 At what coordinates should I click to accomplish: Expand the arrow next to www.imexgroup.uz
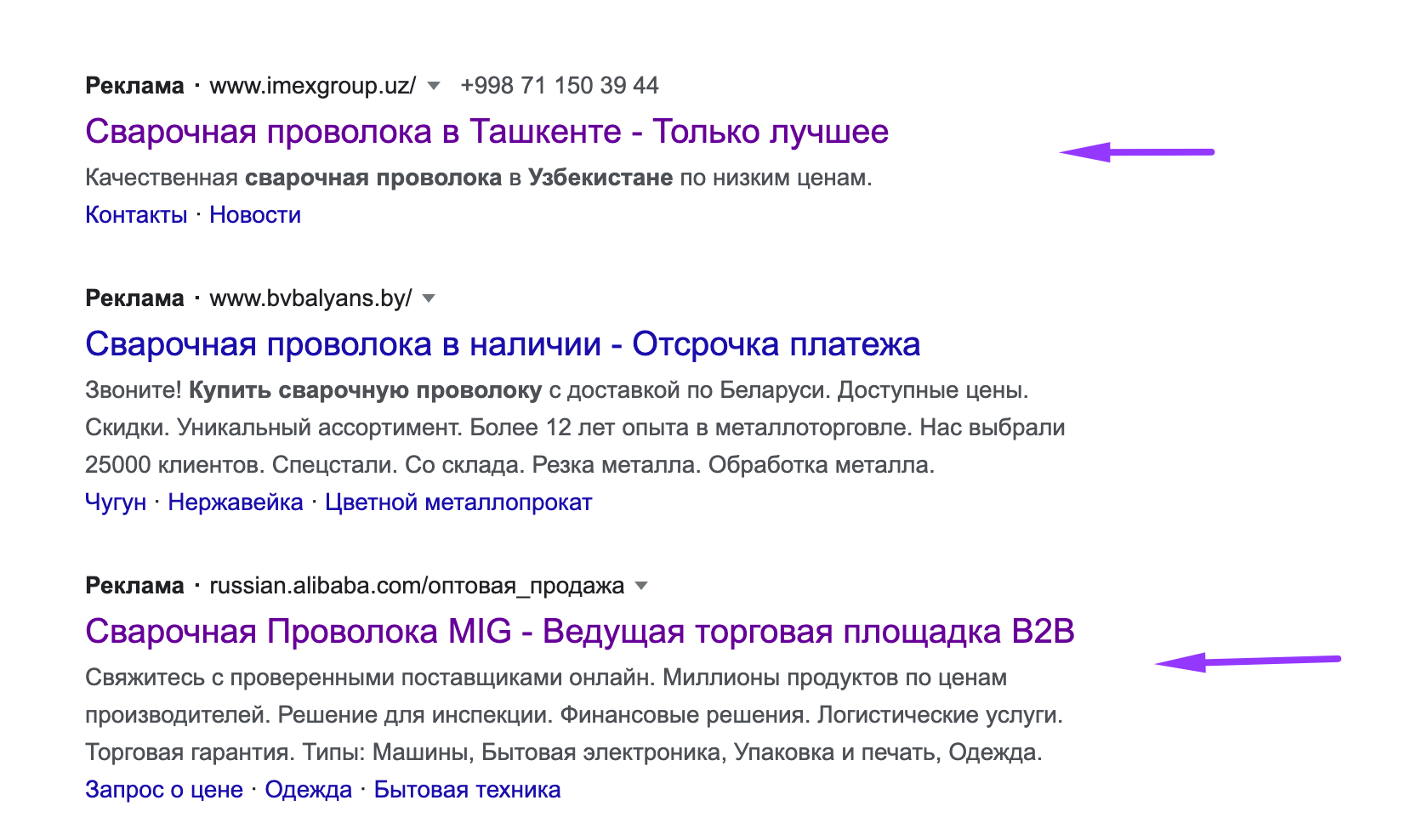pos(434,86)
